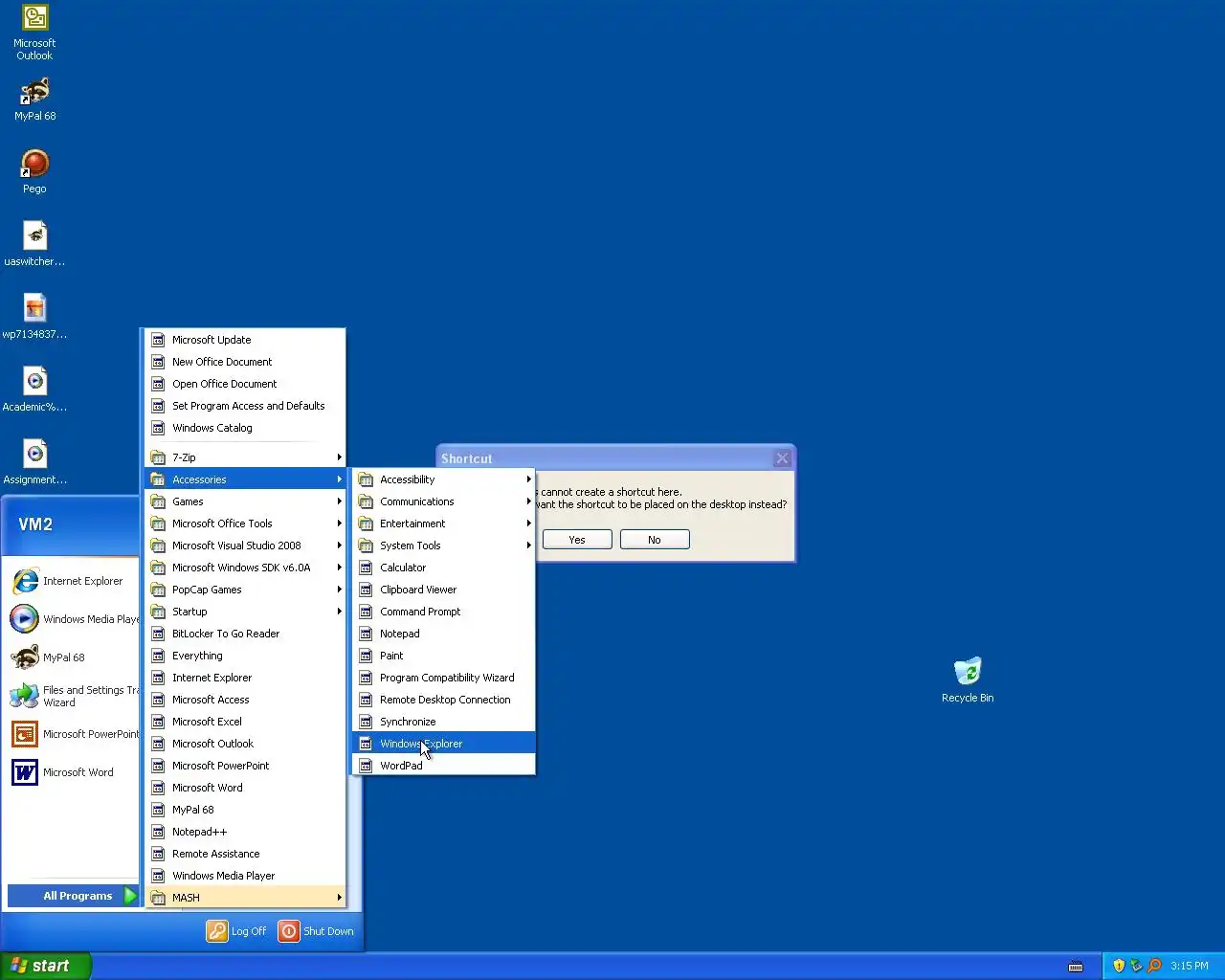Launch Notepad++ from programs list

245,832
